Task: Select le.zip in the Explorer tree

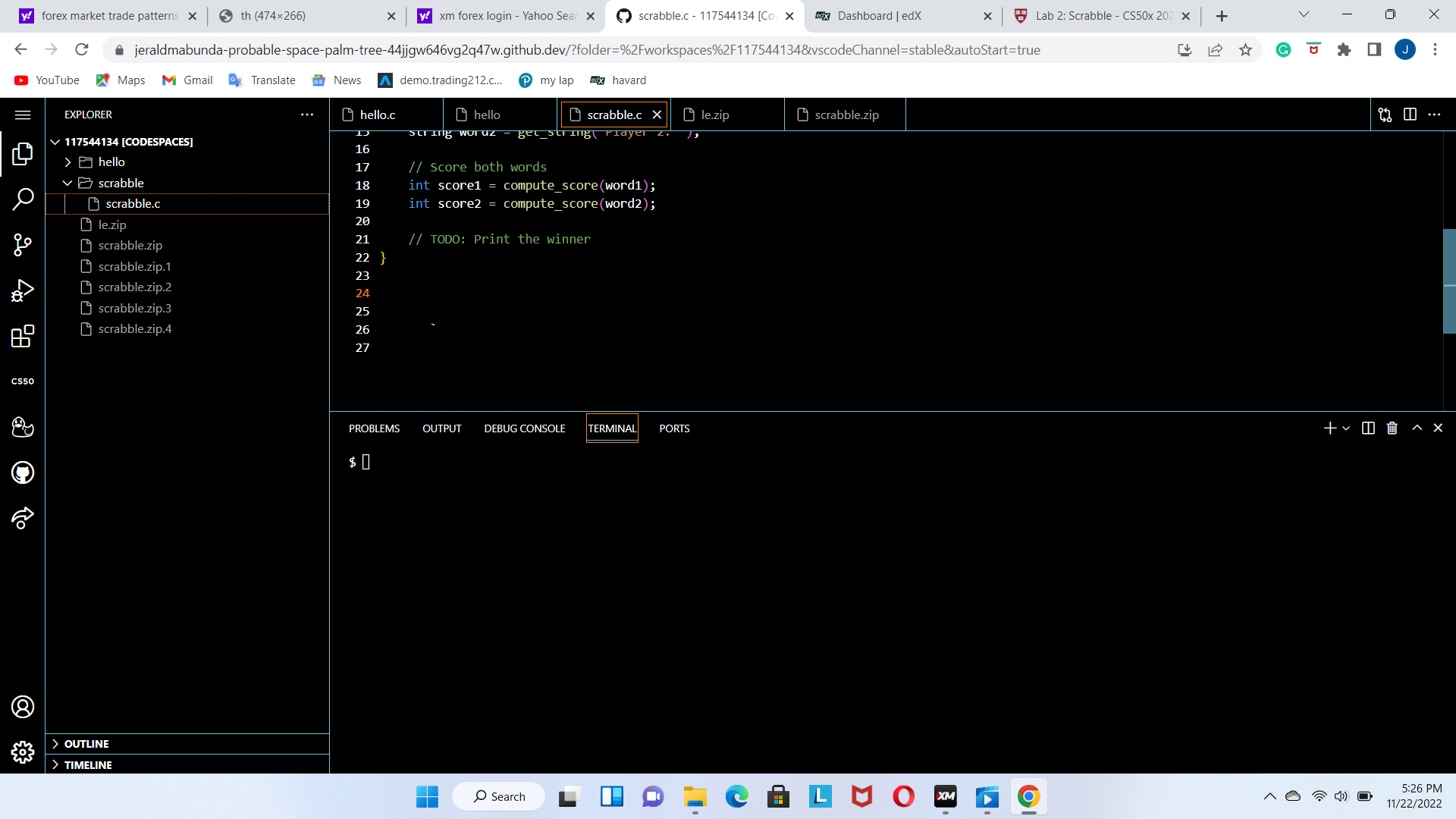Action: click(113, 224)
